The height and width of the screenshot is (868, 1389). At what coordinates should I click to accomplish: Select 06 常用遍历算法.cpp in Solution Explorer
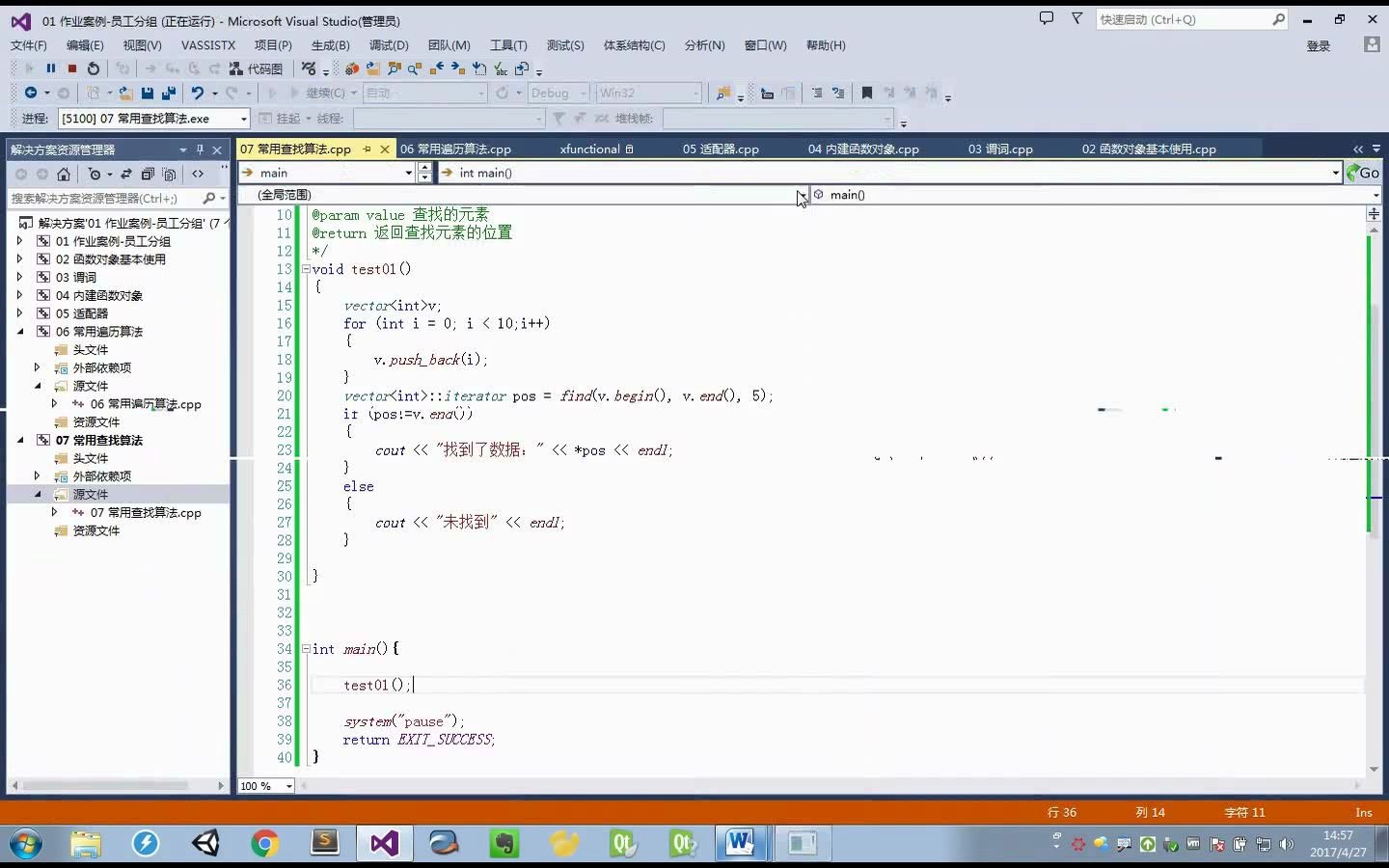146,404
